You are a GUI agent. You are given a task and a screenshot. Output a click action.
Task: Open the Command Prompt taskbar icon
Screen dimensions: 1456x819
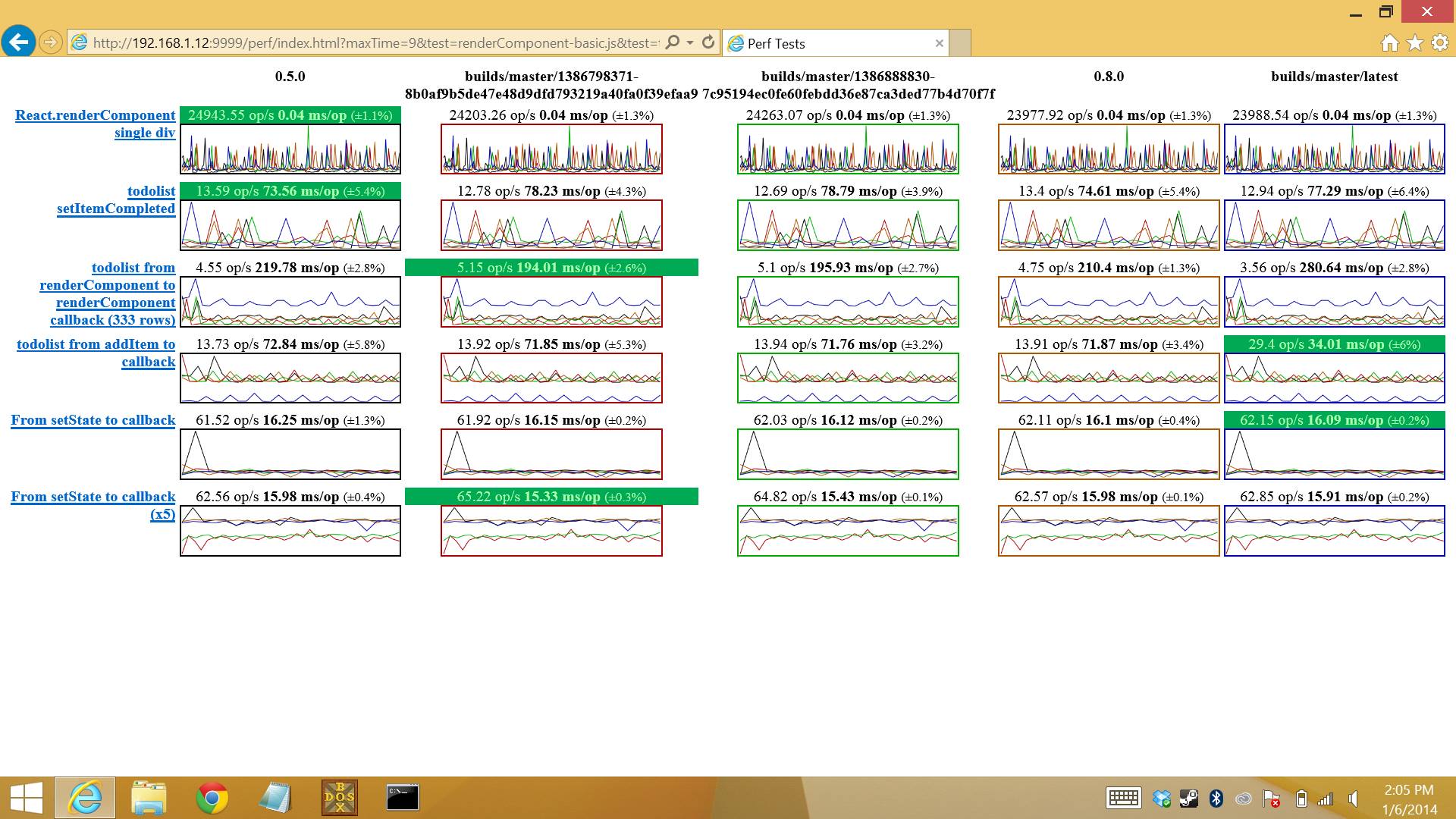click(x=402, y=798)
